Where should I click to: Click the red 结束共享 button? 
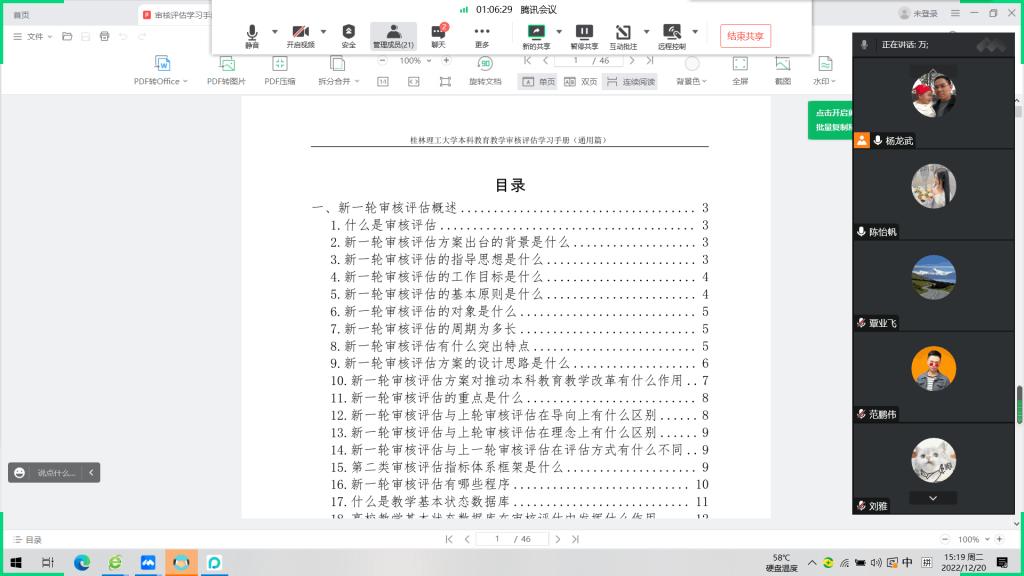click(745, 36)
